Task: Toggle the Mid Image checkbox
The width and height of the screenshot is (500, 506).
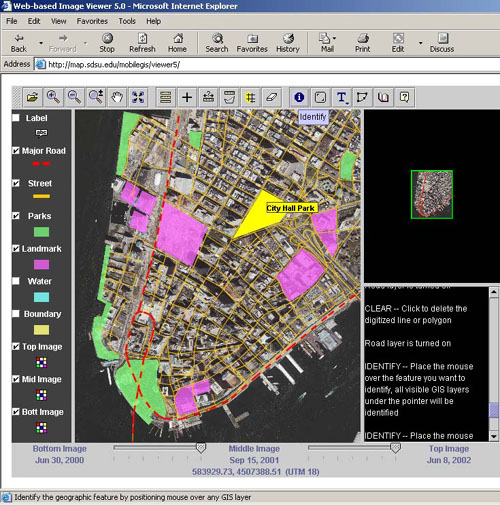Action: (16, 379)
